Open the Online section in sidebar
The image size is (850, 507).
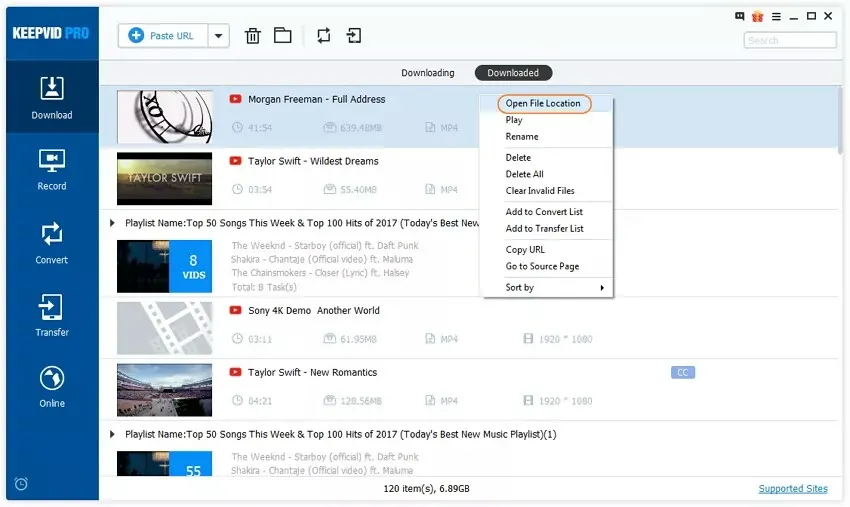coord(52,387)
